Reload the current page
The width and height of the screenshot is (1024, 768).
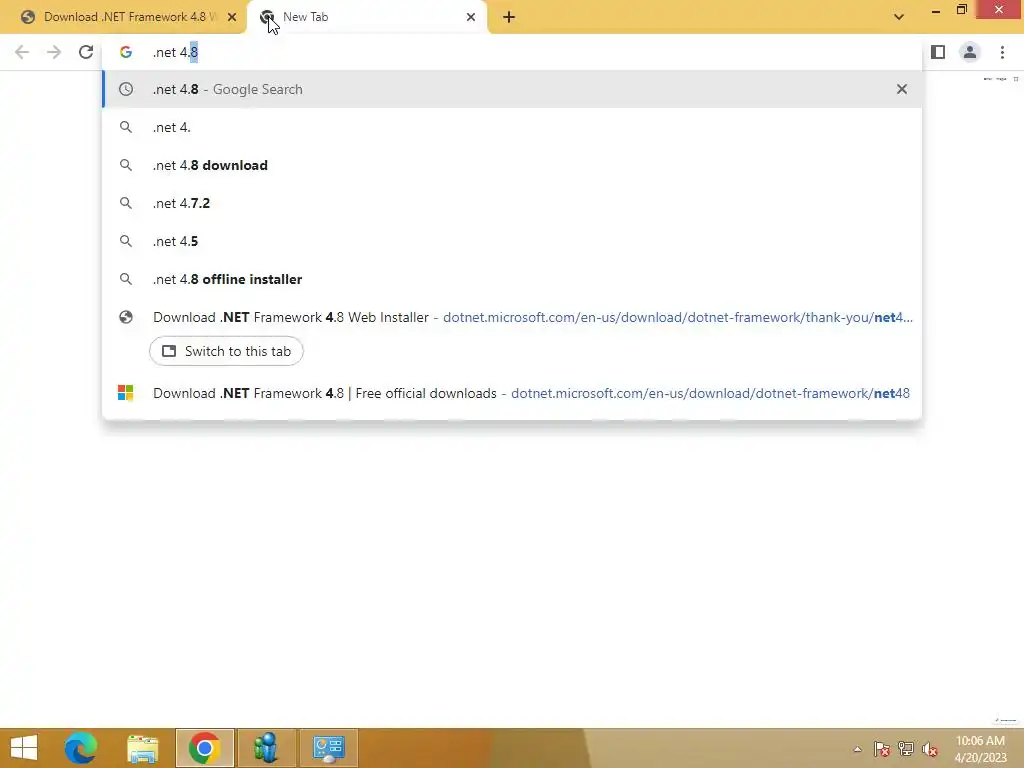tap(86, 52)
